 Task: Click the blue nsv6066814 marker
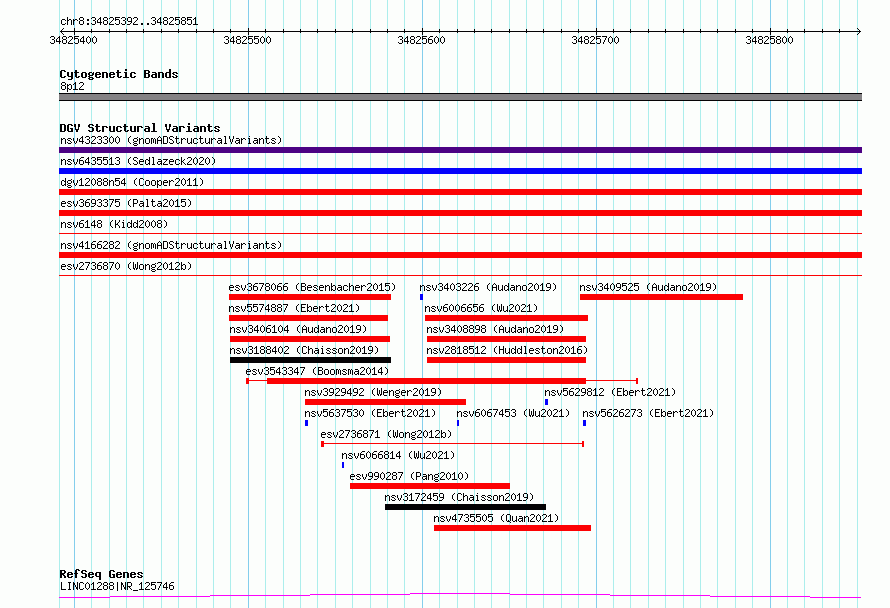[343, 465]
